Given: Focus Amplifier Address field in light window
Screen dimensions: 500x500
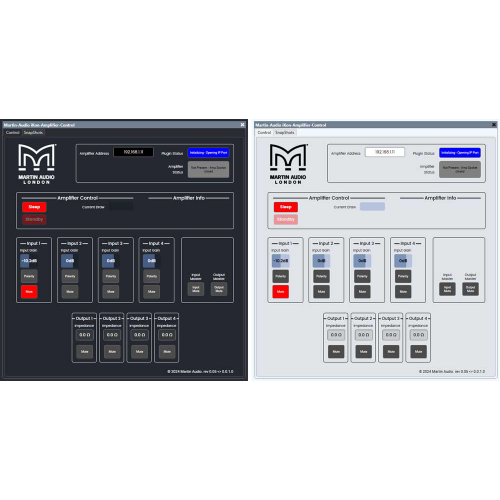Looking at the screenshot, I should [385, 152].
